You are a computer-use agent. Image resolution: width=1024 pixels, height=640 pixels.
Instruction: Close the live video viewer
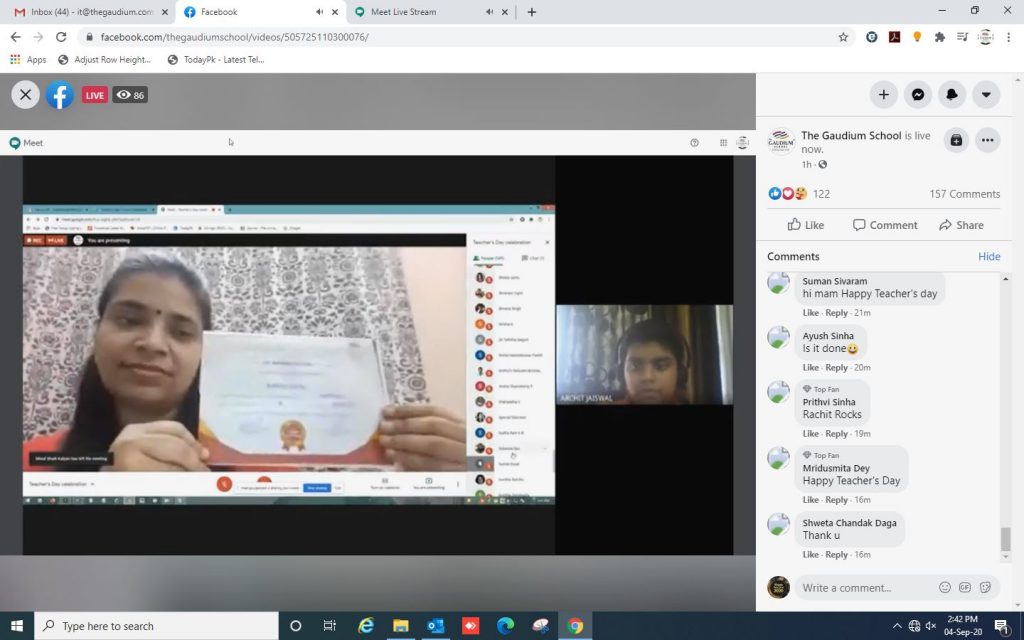coord(26,95)
